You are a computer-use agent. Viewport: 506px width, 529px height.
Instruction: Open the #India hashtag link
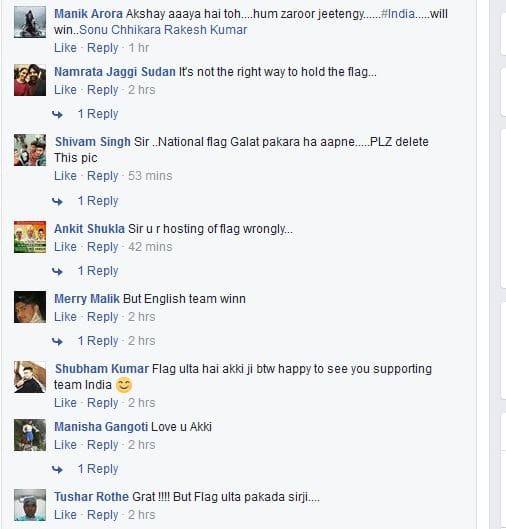tap(397, 14)
